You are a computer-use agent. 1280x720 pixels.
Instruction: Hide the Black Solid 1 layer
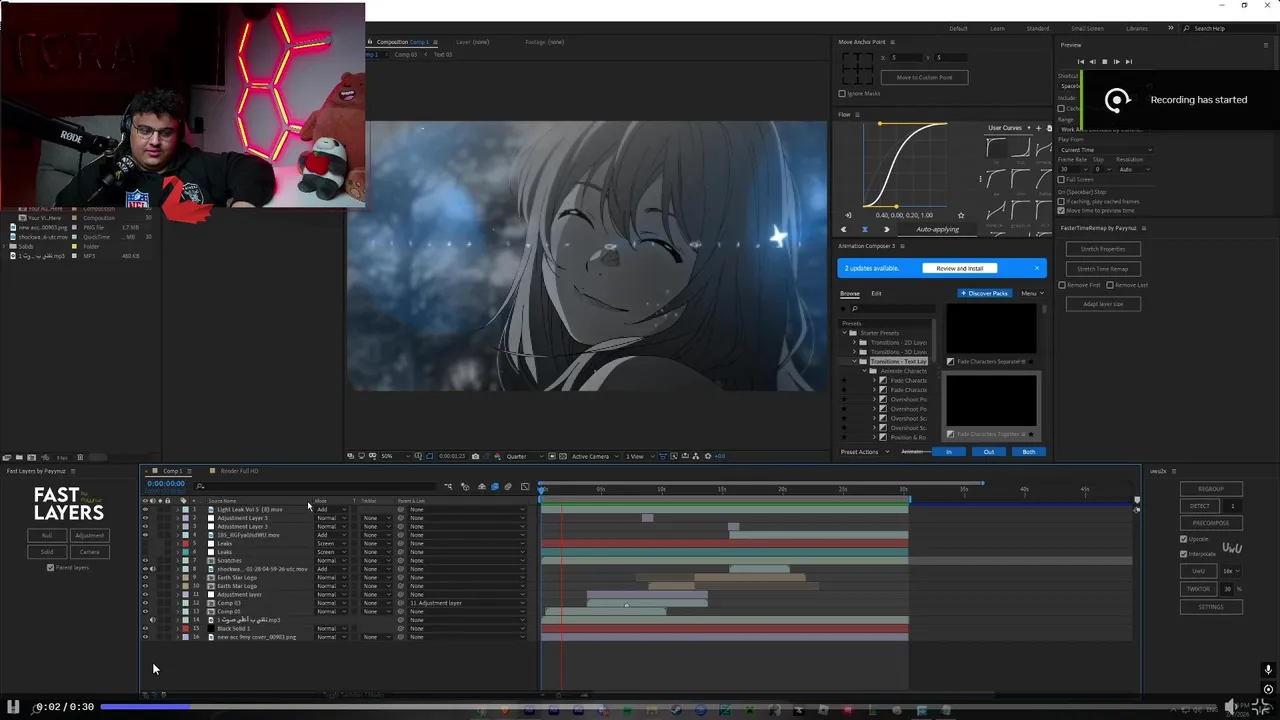tap(145, 628)
